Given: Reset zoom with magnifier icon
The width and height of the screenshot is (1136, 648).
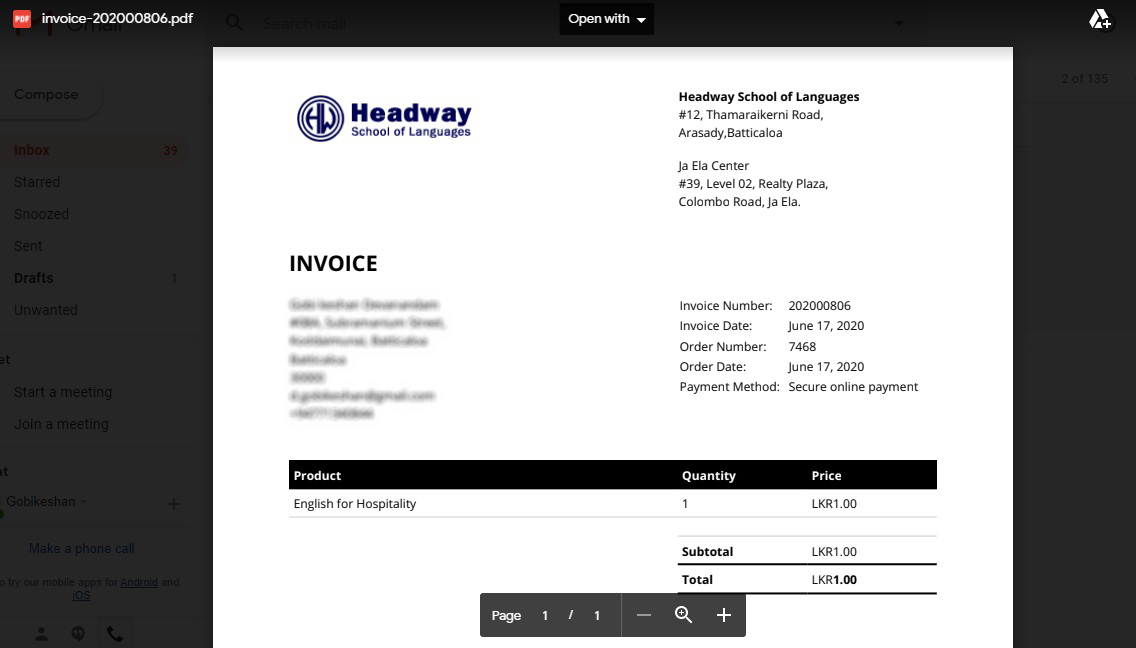Looking at the screenshot, I should 683,615.
